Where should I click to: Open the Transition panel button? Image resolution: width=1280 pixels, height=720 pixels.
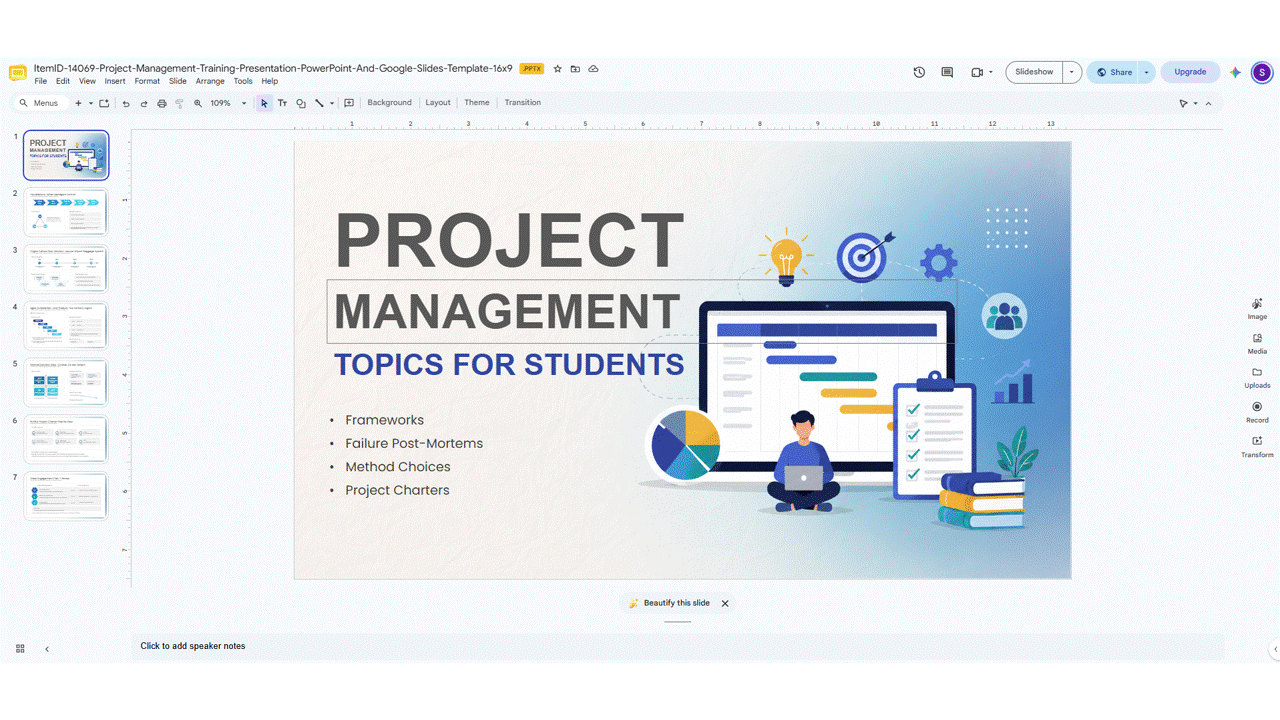[x=522, y=103]
